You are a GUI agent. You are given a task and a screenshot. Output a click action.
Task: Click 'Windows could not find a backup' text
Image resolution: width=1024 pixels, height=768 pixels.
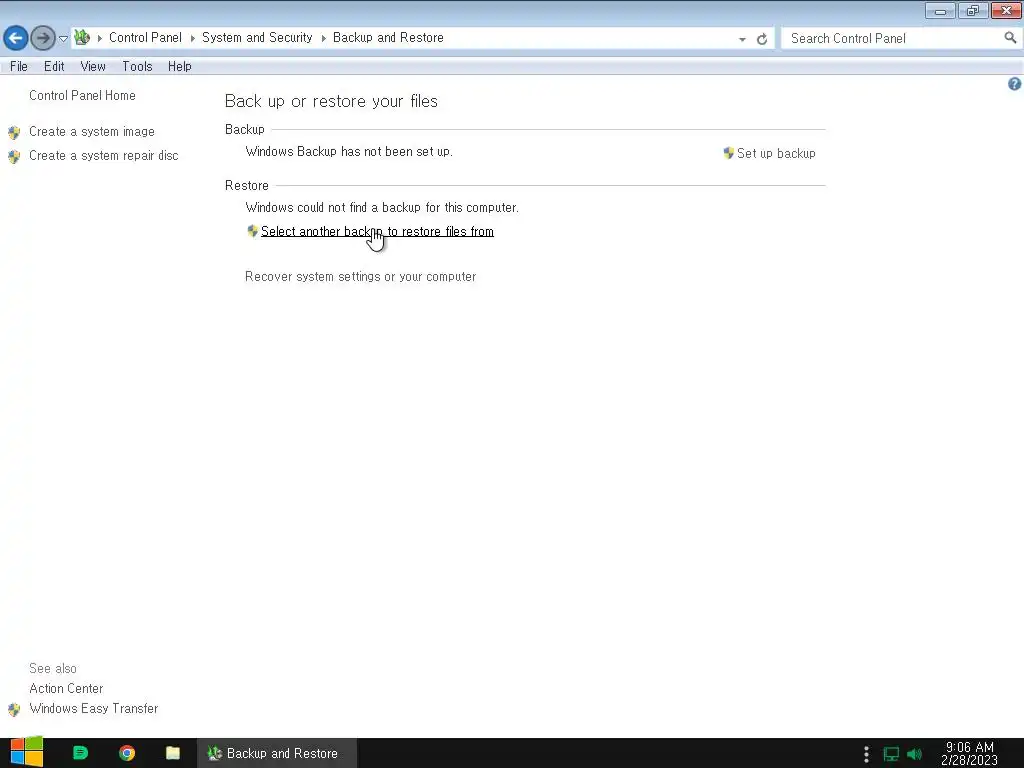(x=382, y=208)
